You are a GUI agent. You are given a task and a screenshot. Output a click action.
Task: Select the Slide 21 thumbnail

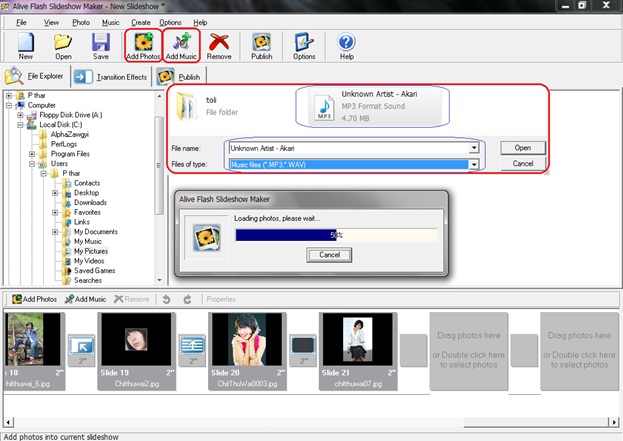(x=358, y=351)
